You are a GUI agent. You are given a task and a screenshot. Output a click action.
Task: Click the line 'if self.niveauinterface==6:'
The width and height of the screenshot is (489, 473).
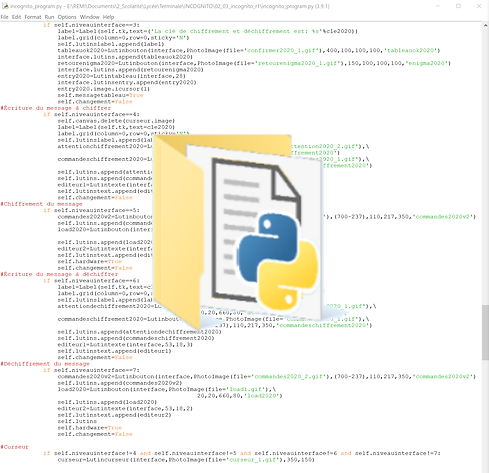coord(92,281)
